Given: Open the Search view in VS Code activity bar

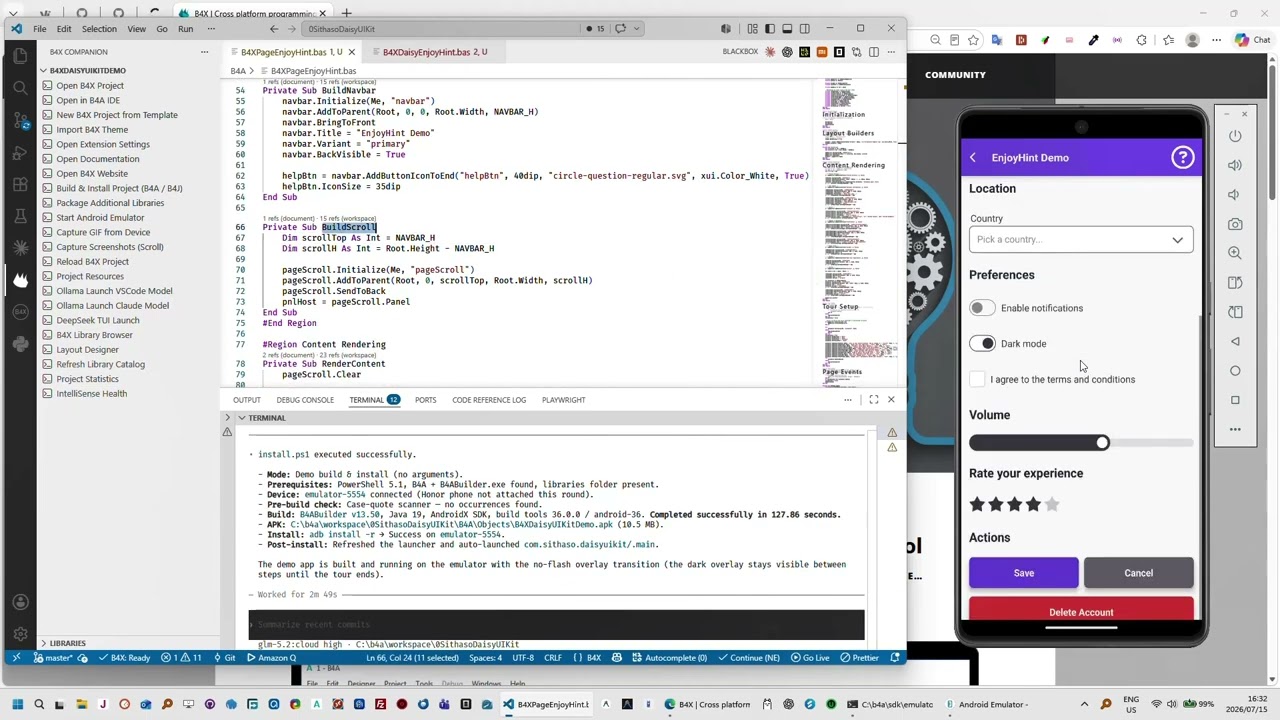Looking at the screenshot, I should pos(20,89).
